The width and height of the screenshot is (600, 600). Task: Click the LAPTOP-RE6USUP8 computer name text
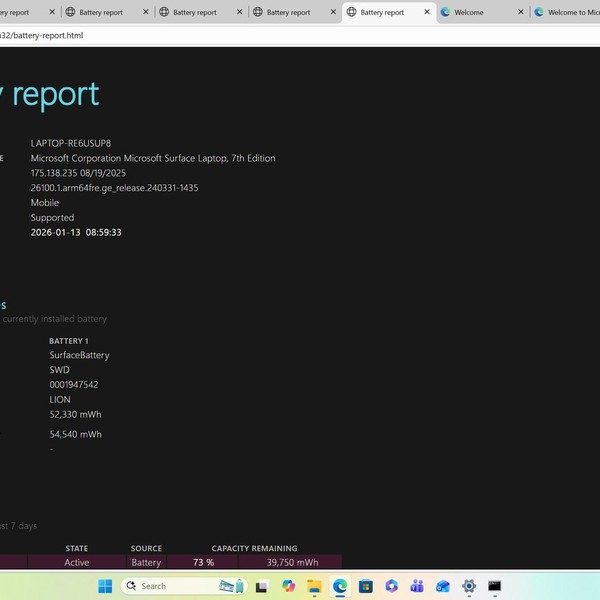point(71,143)
